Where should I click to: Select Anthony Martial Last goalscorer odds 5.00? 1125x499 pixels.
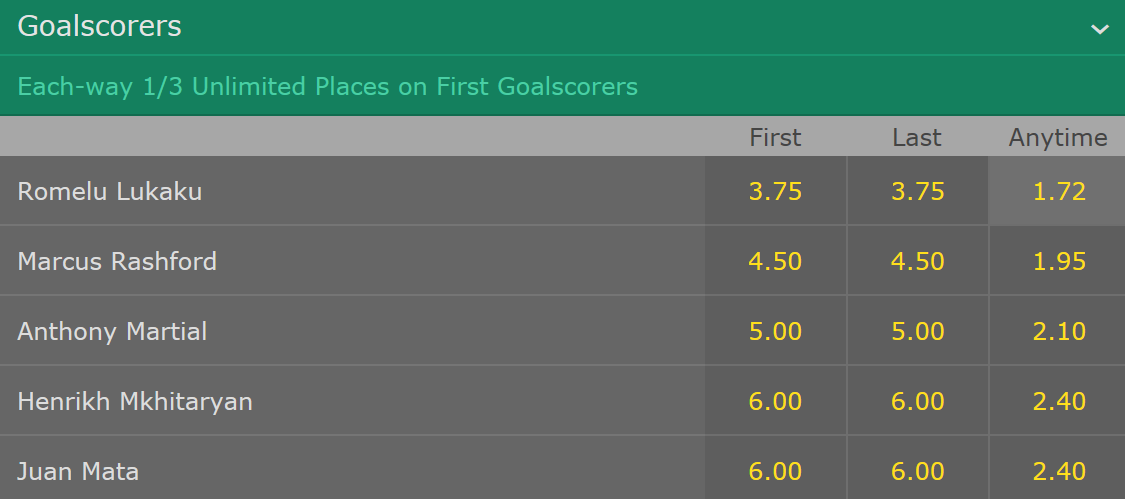[x=917, y=330]
